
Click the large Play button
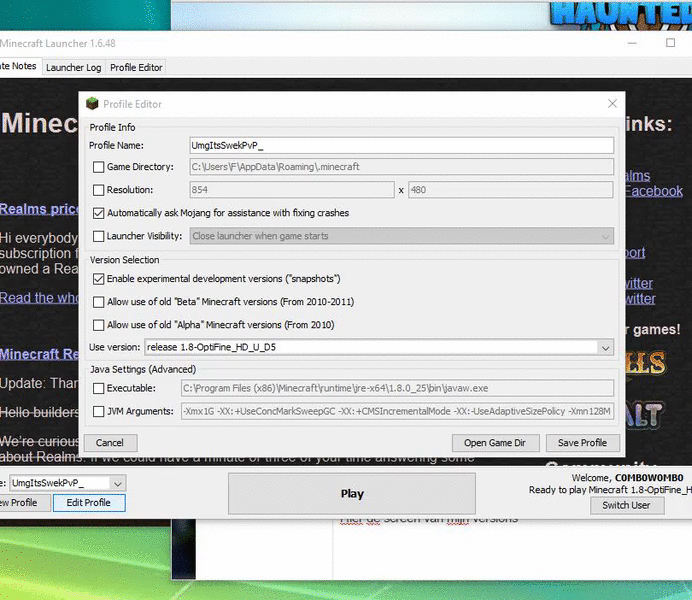coord(352,494)
